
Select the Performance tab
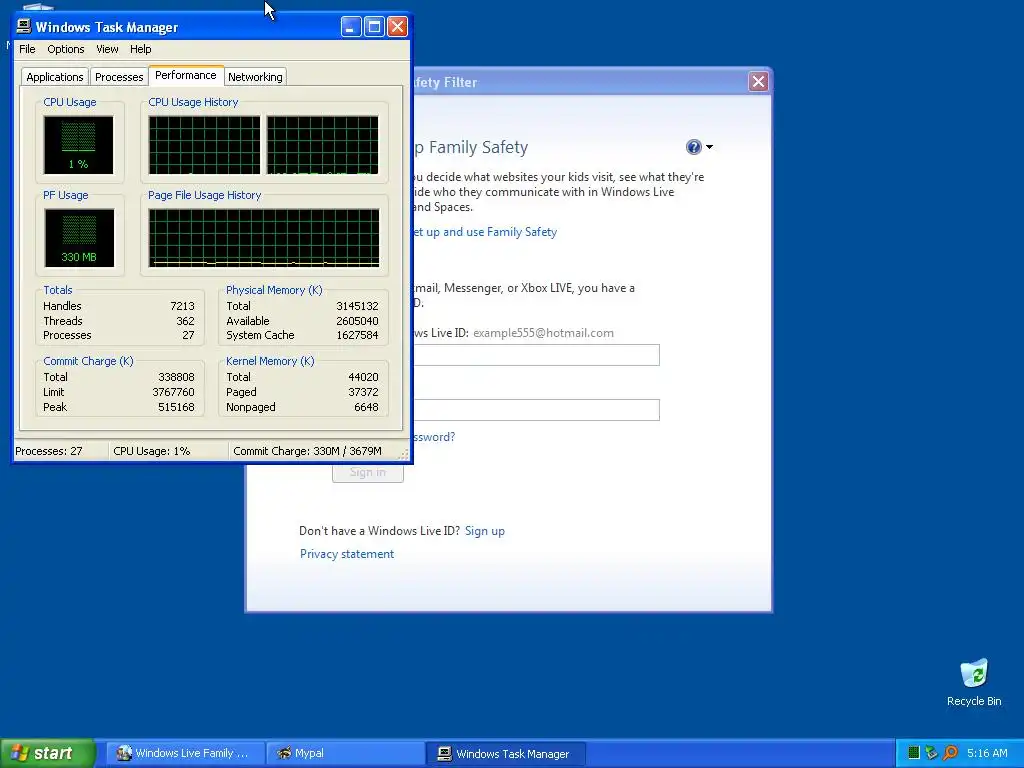click(x=186, y=75)
